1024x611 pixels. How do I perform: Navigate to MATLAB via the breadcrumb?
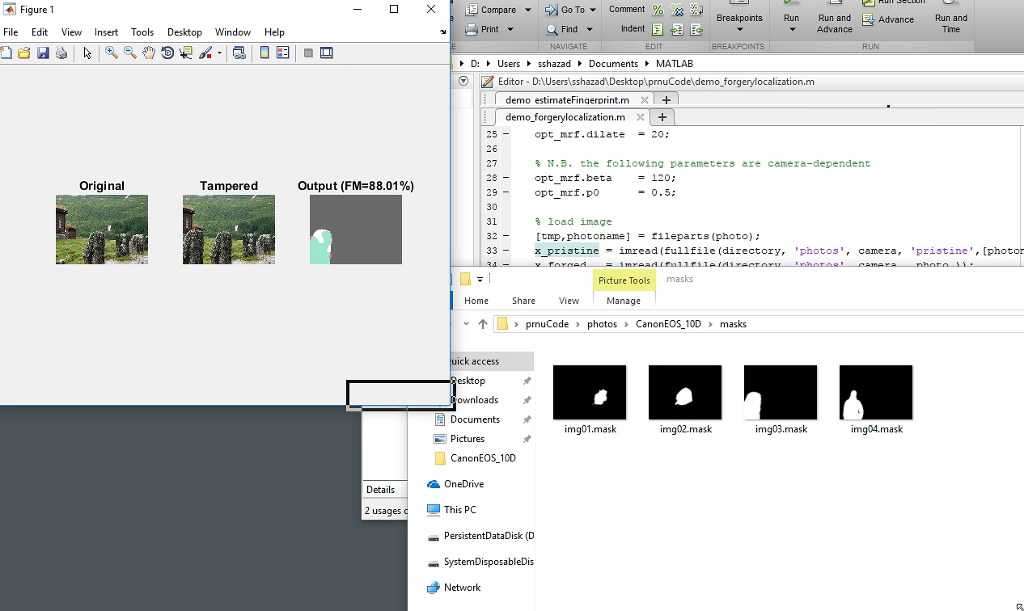click(673, 62)
